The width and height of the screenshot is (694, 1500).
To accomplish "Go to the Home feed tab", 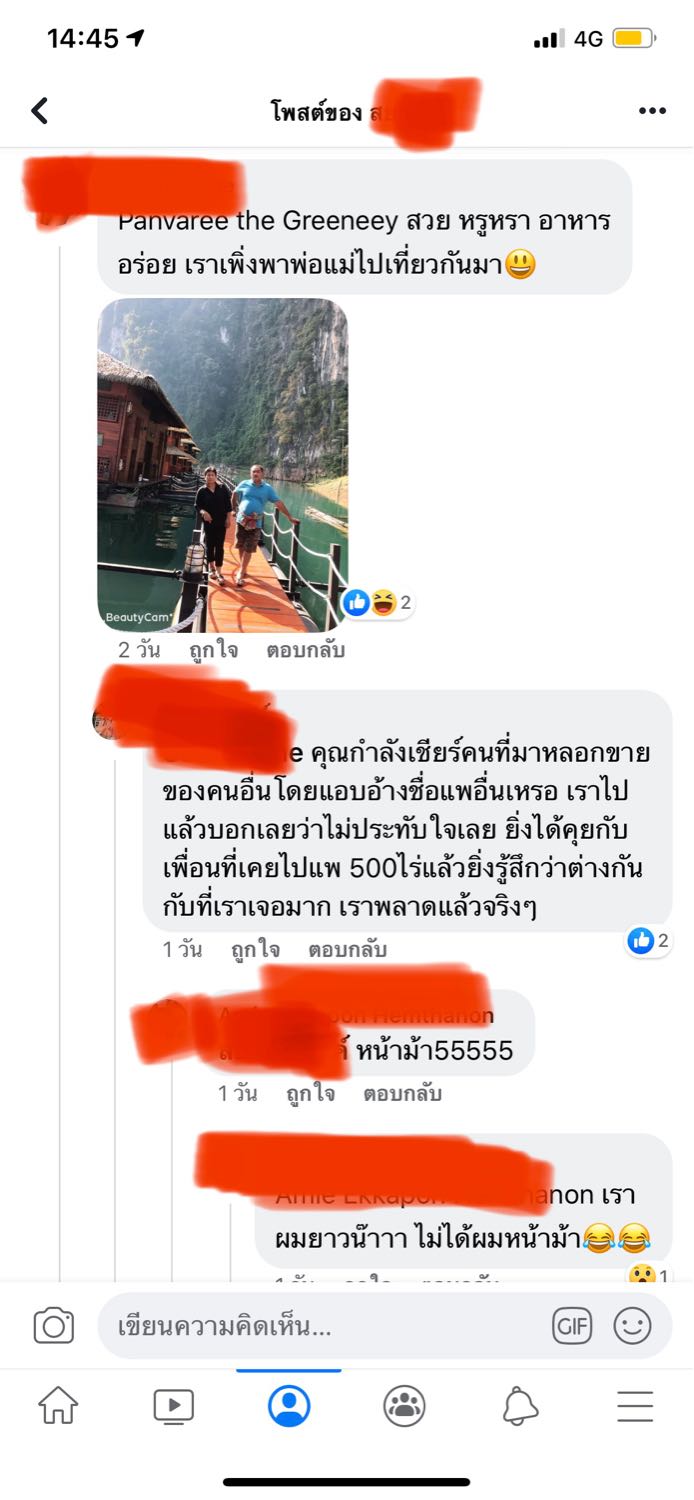I will click(58, 1406).
